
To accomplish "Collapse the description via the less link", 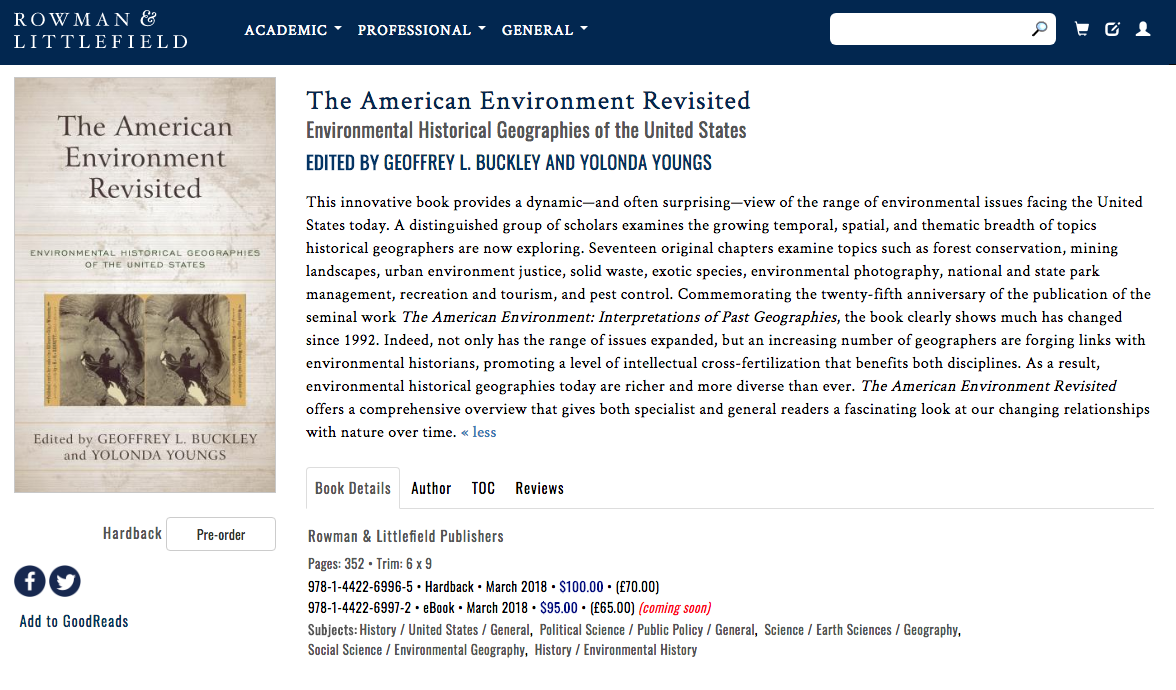I will tap(478, 432).
